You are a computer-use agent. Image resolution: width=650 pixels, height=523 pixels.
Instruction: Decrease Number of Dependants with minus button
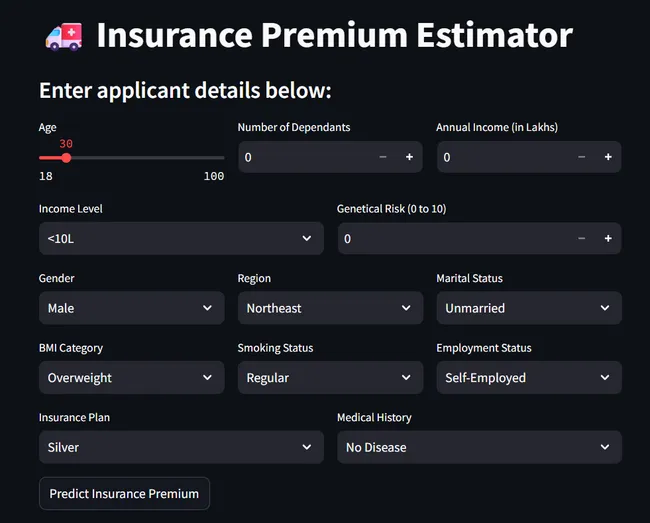coord(383,157)
